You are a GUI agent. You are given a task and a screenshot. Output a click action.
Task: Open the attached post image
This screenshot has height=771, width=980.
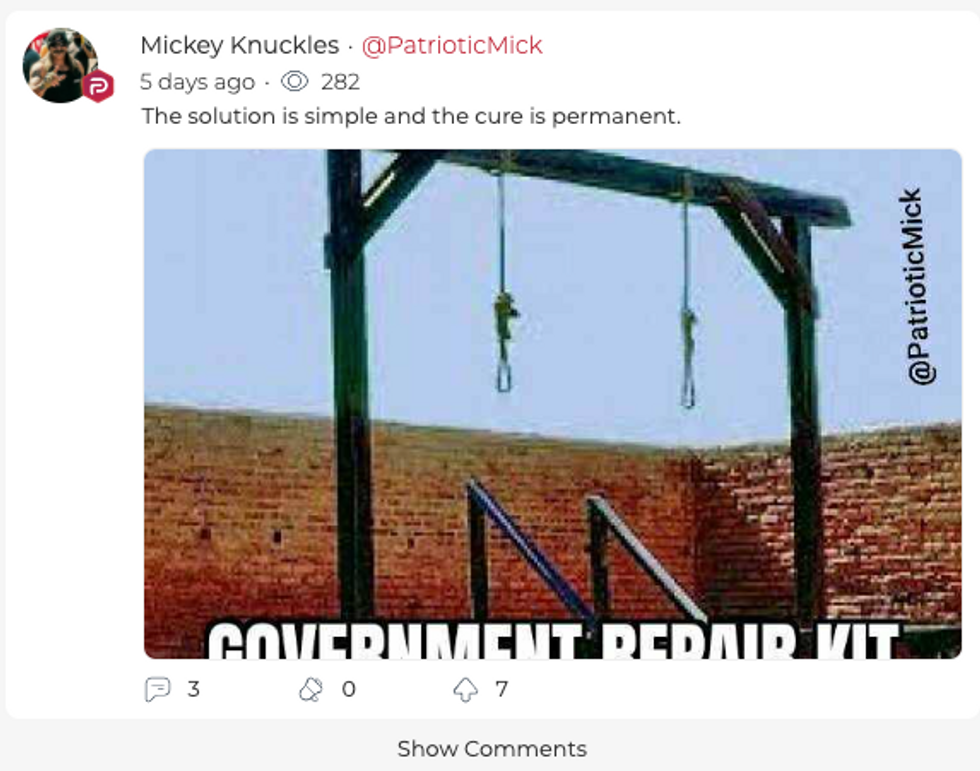click(552, 404)
